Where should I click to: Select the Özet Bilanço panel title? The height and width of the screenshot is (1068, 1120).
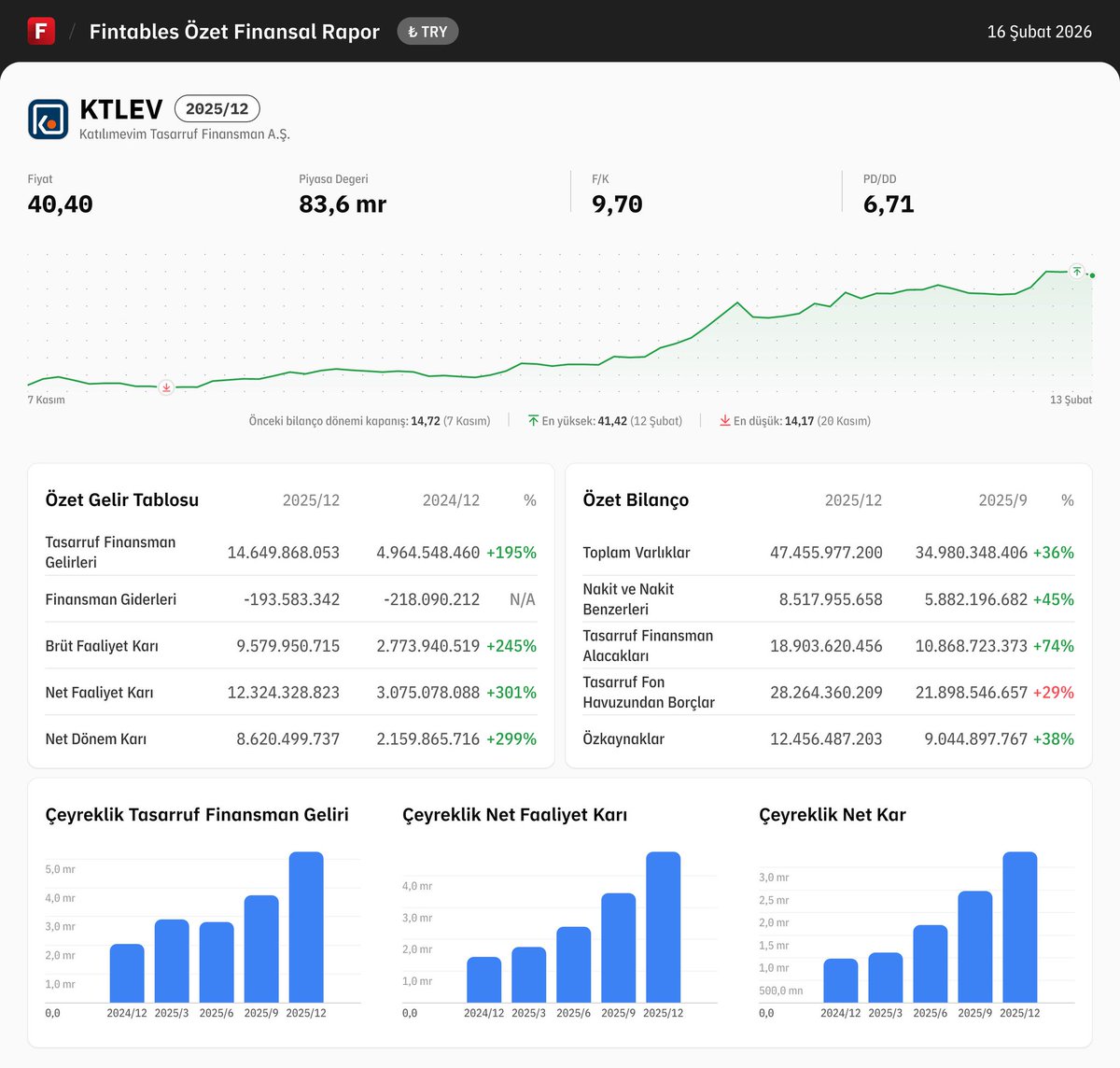636,499
